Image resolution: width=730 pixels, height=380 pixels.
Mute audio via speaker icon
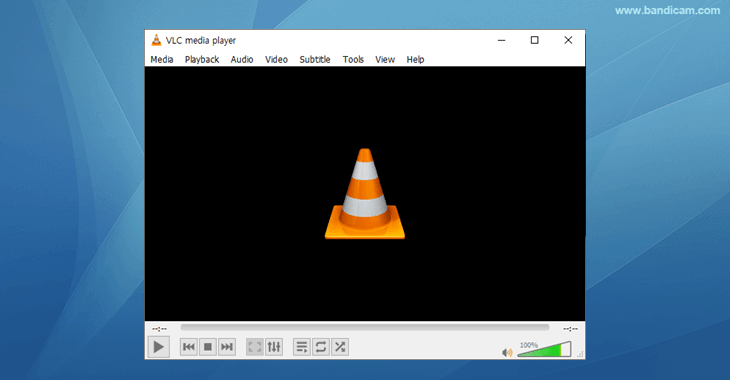507,353
